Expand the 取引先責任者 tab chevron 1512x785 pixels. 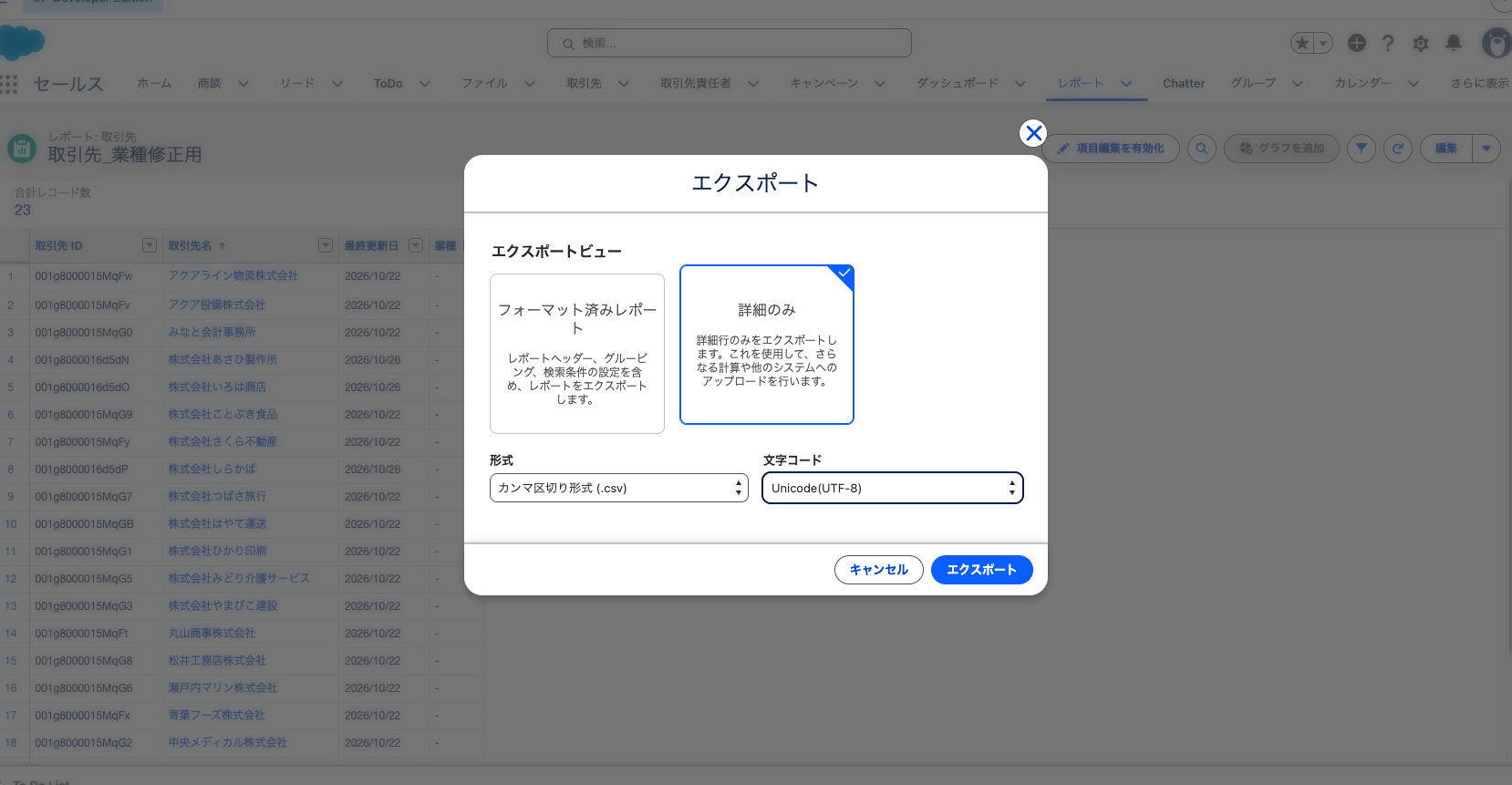click(753, 84)
